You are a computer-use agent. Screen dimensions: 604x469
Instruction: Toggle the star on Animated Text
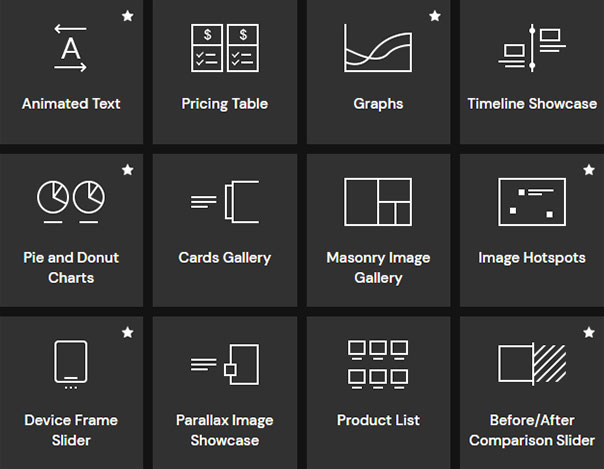127,17
